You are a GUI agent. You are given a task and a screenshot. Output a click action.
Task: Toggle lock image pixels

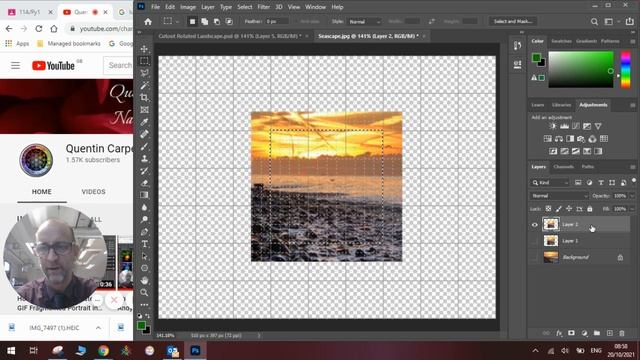pyautogui.click(x=558, y=209)
